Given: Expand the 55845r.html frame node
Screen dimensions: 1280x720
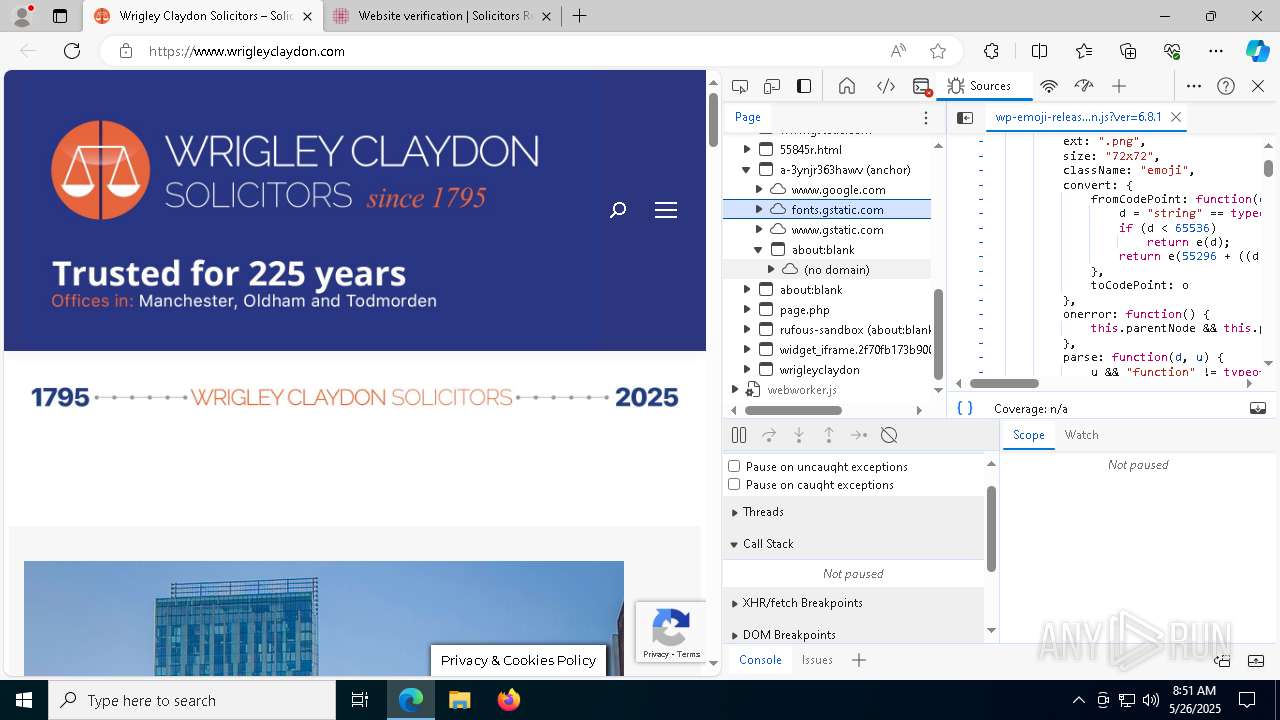Looking at the screenshot, I should point(746,149).
